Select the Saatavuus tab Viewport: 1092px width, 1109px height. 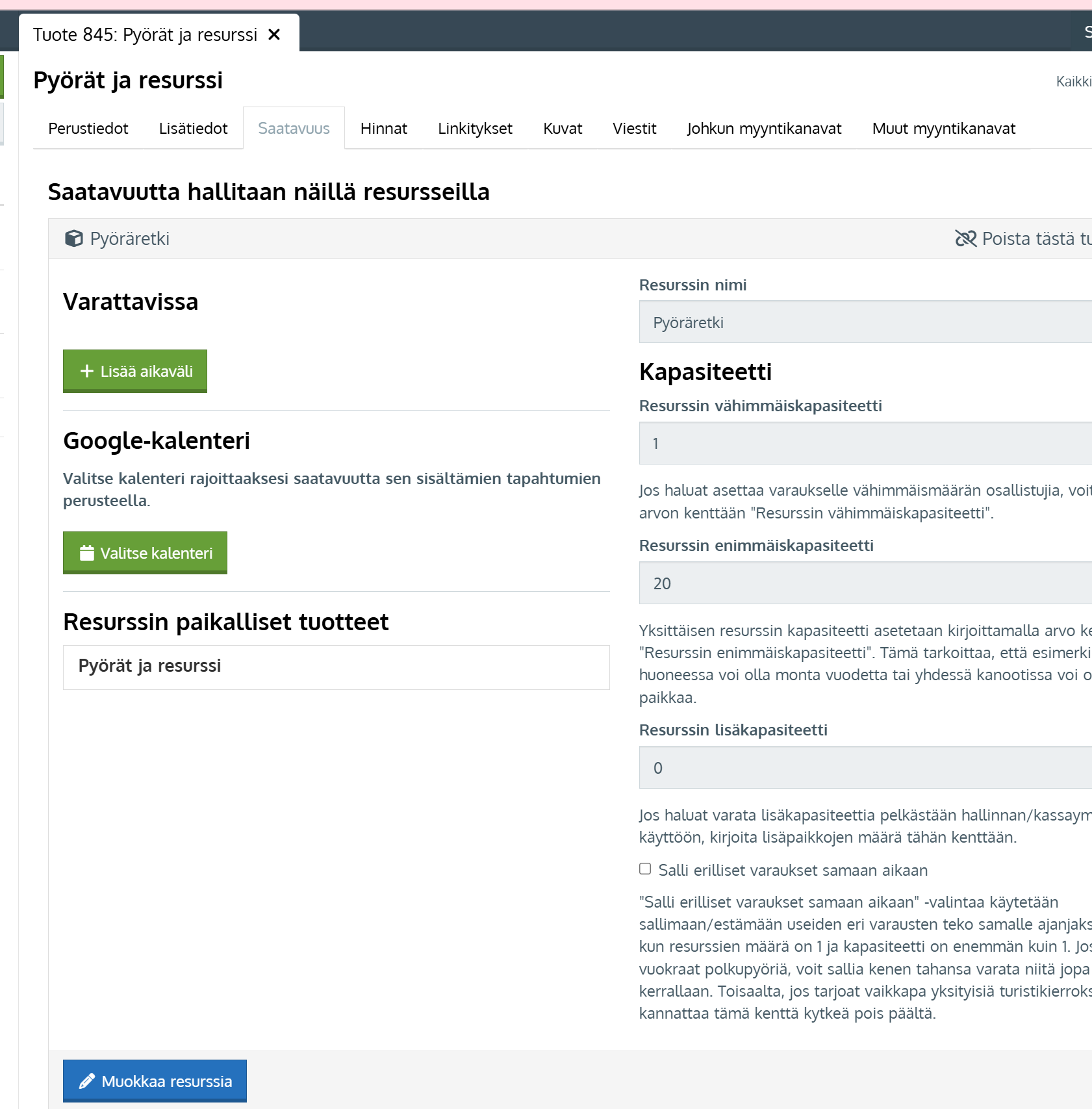point(294,128)
